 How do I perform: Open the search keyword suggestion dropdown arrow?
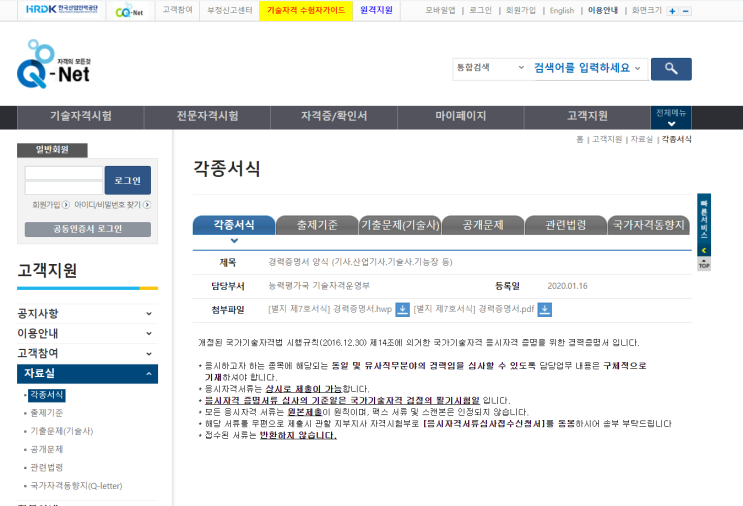(637, 68)
